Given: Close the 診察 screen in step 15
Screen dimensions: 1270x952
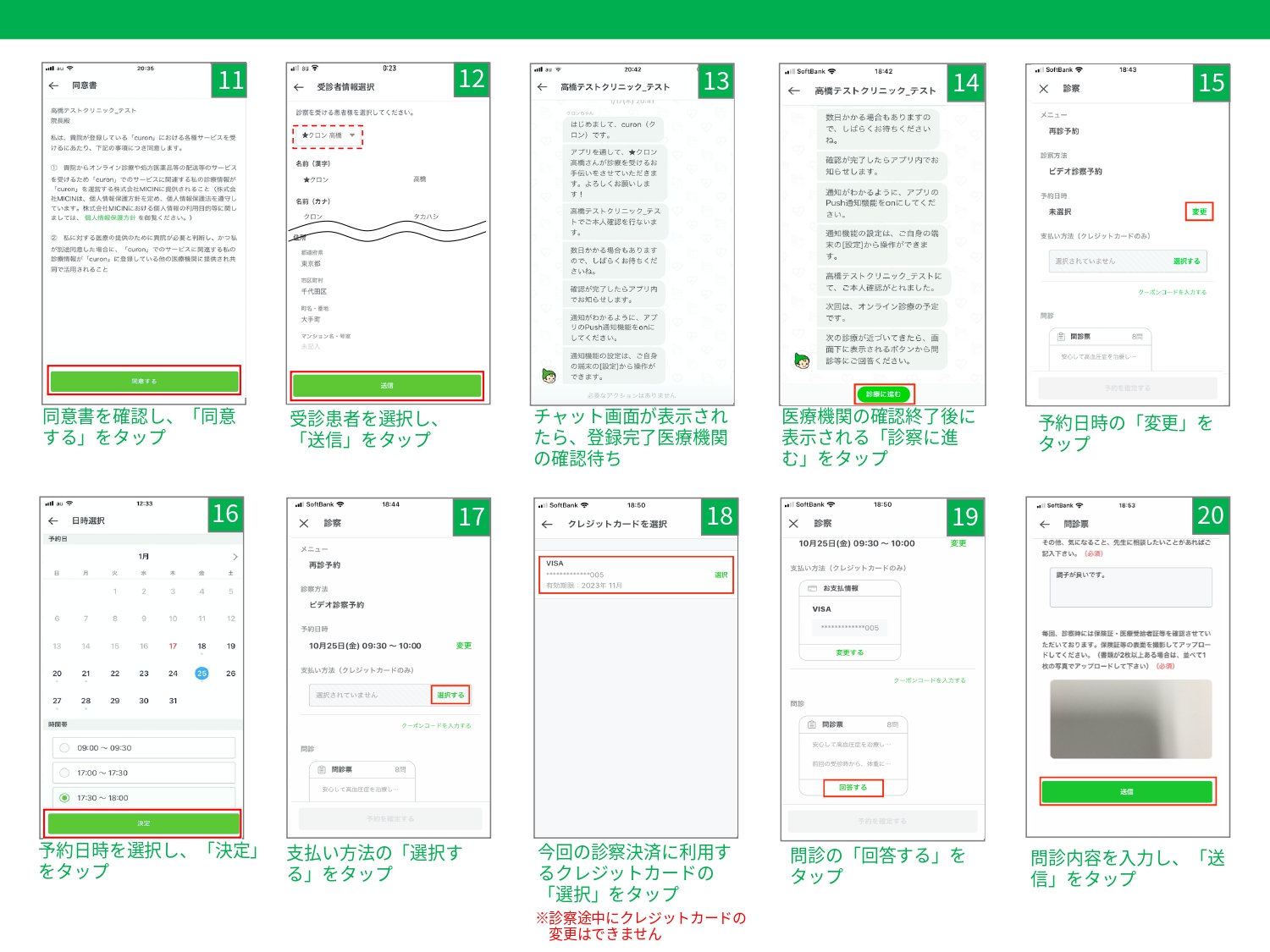Looking at the screenshot, I should (1043, 89).
